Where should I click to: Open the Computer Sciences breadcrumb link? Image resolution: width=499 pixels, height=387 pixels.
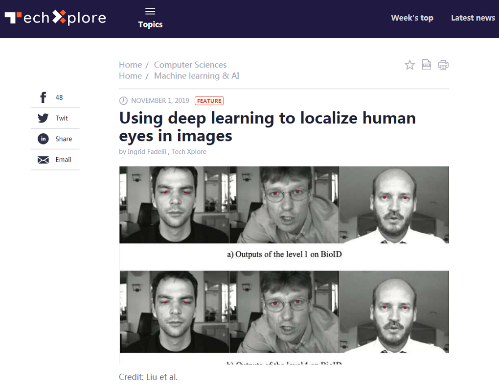pyautogui.click(x=190, y=65)
